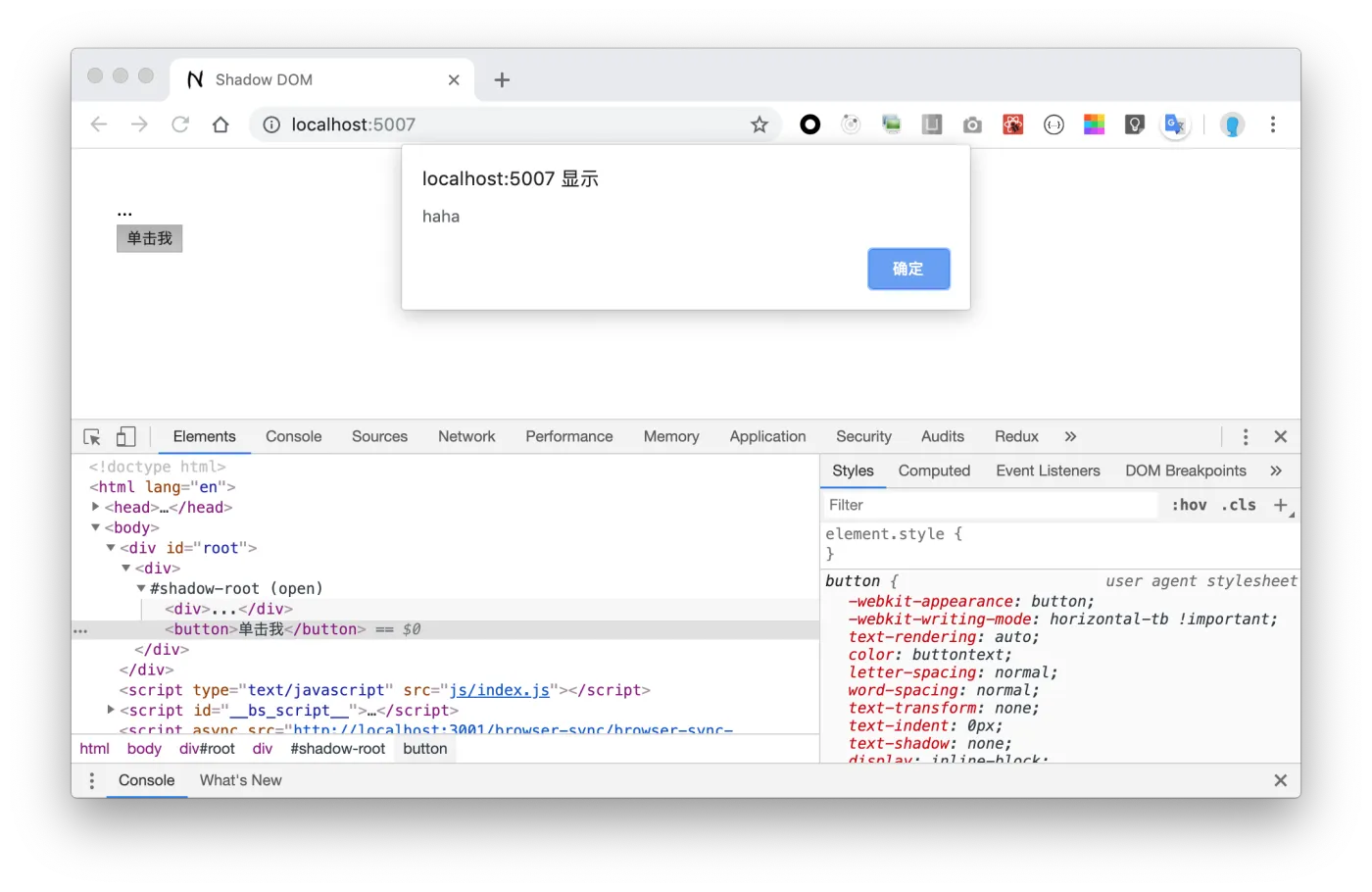Close the DevTools panel
This screenshot has height=892, width=1372.
pos(1280,437)
